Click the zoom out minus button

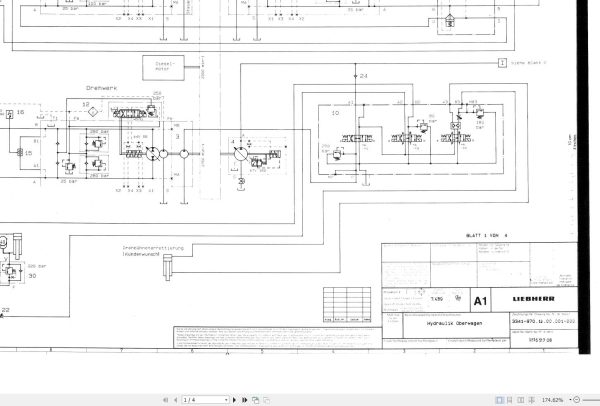coord(577,400)
